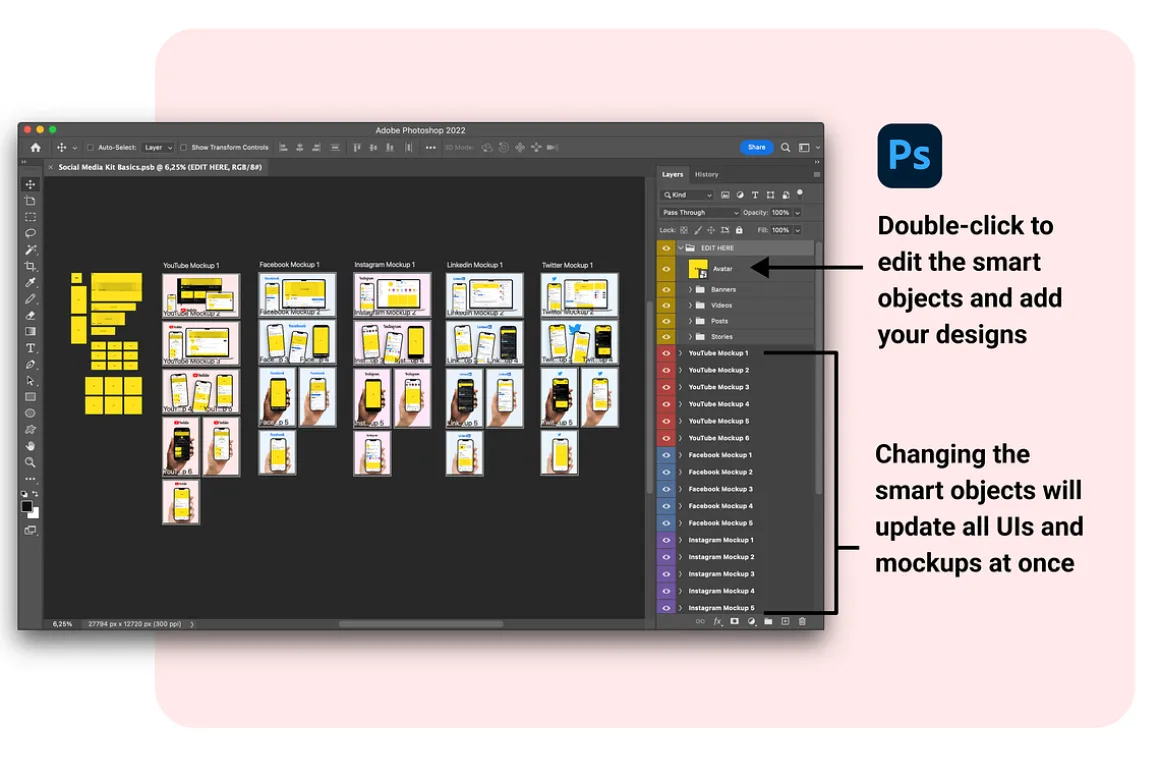This screenshot has width=1160, height=774.
Task: Hide the Instagram Mockup 1 layer eye
Action: pos(666,540)
